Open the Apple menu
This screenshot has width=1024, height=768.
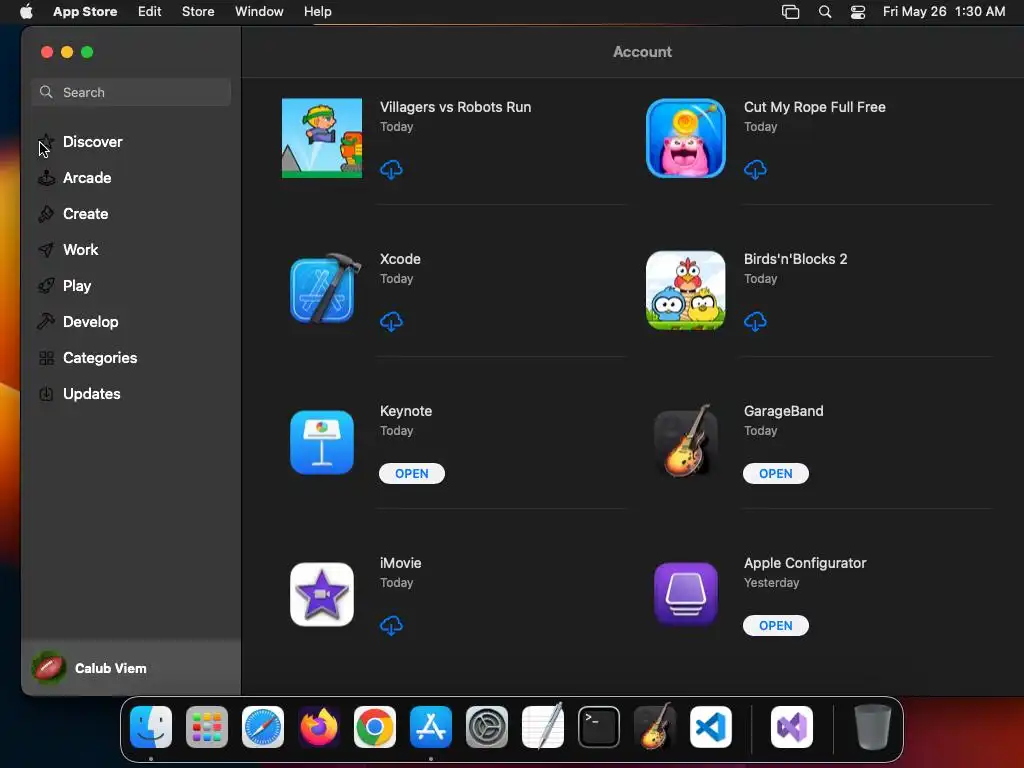pyautogui.click(x=26, y=12)
